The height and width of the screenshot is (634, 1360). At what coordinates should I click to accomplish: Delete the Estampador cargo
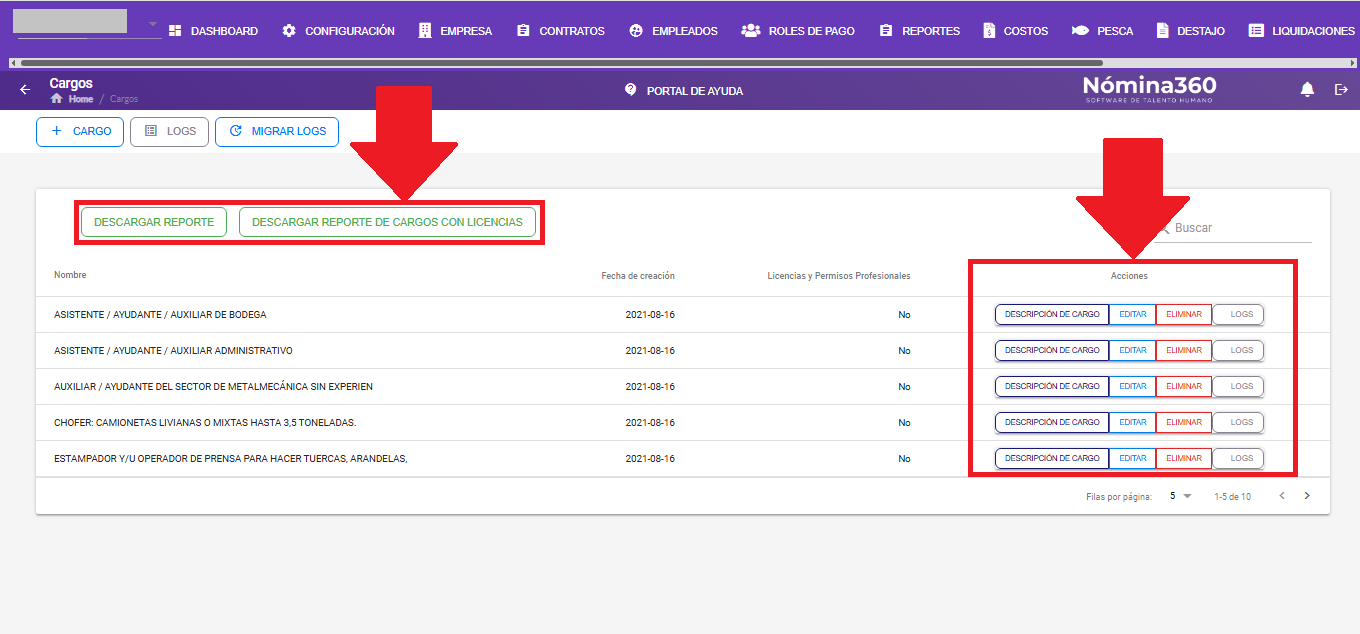(x=1184, y=459)
